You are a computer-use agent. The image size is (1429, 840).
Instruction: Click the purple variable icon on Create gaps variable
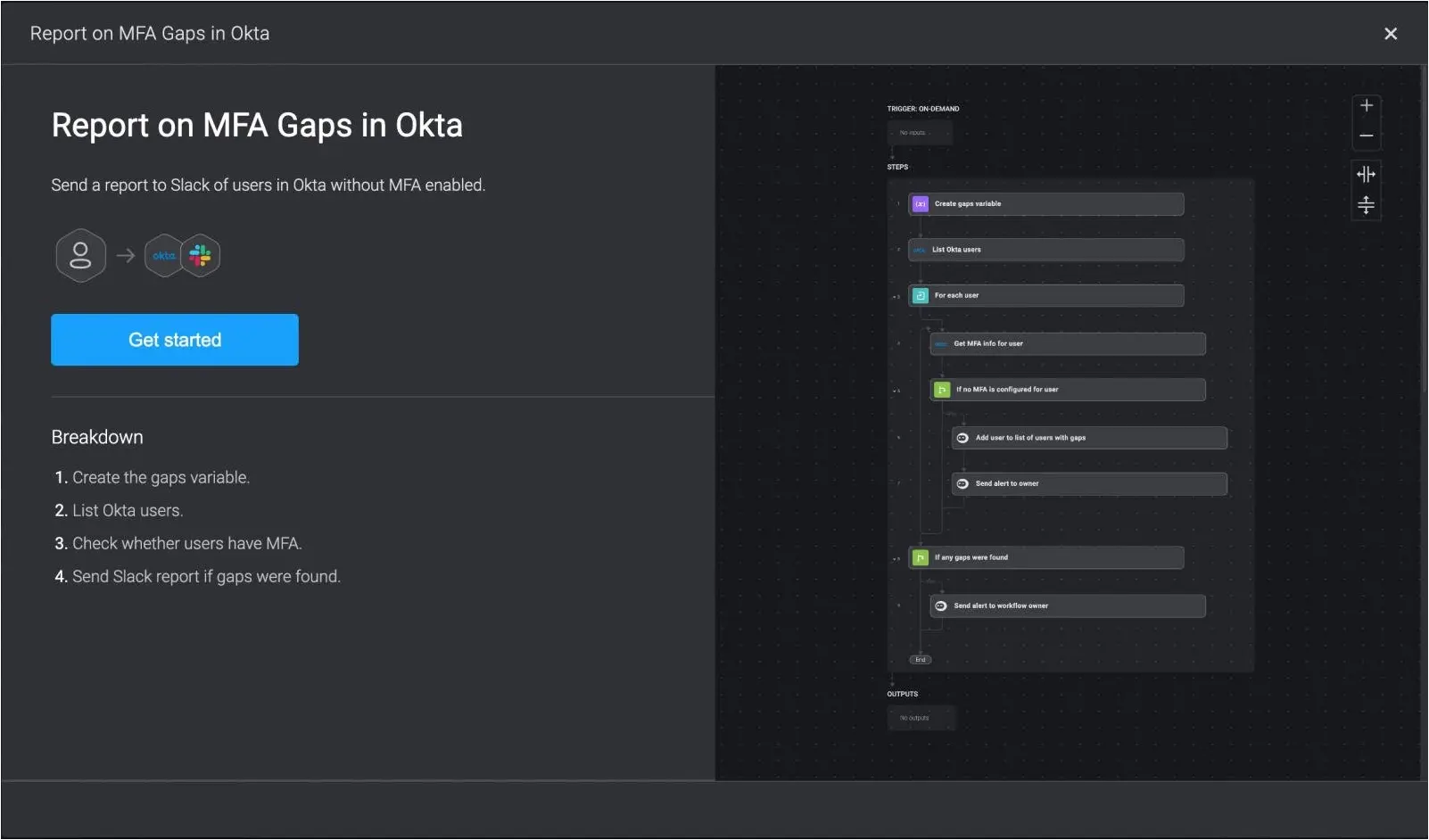pos(921,204)
